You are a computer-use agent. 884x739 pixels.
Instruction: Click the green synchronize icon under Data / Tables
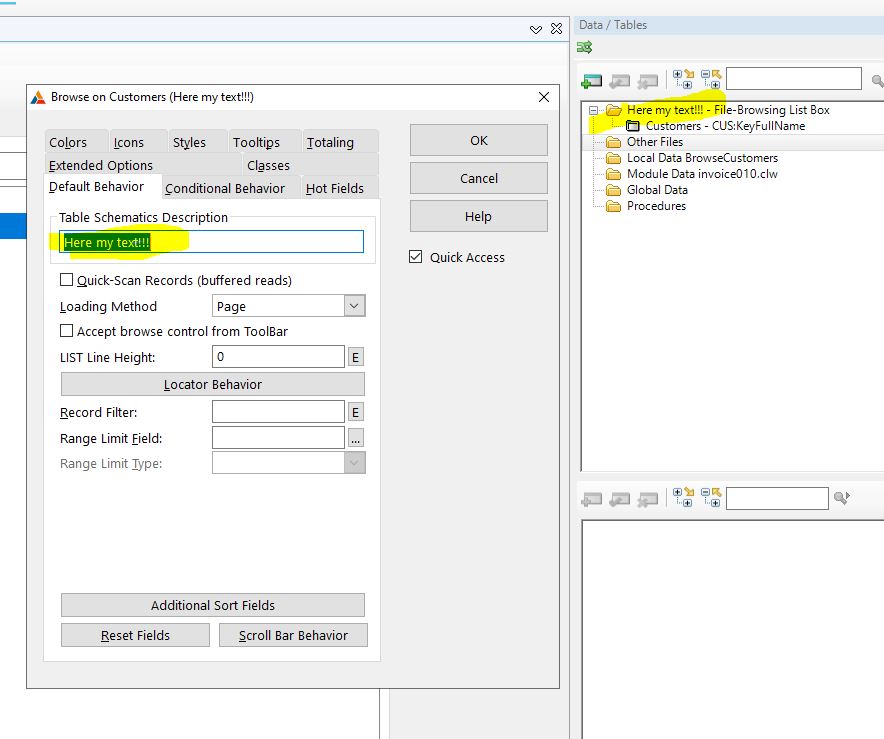click(x=585, y=47)
